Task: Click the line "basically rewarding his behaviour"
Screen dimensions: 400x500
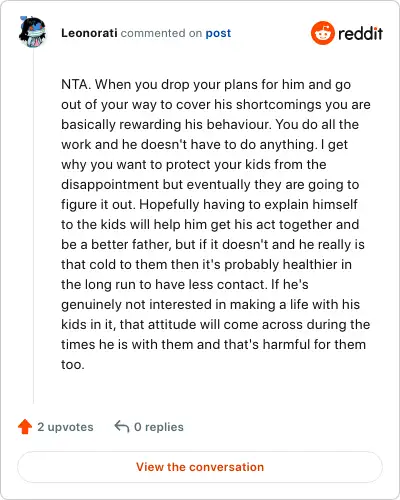Action: pos(210,124)
